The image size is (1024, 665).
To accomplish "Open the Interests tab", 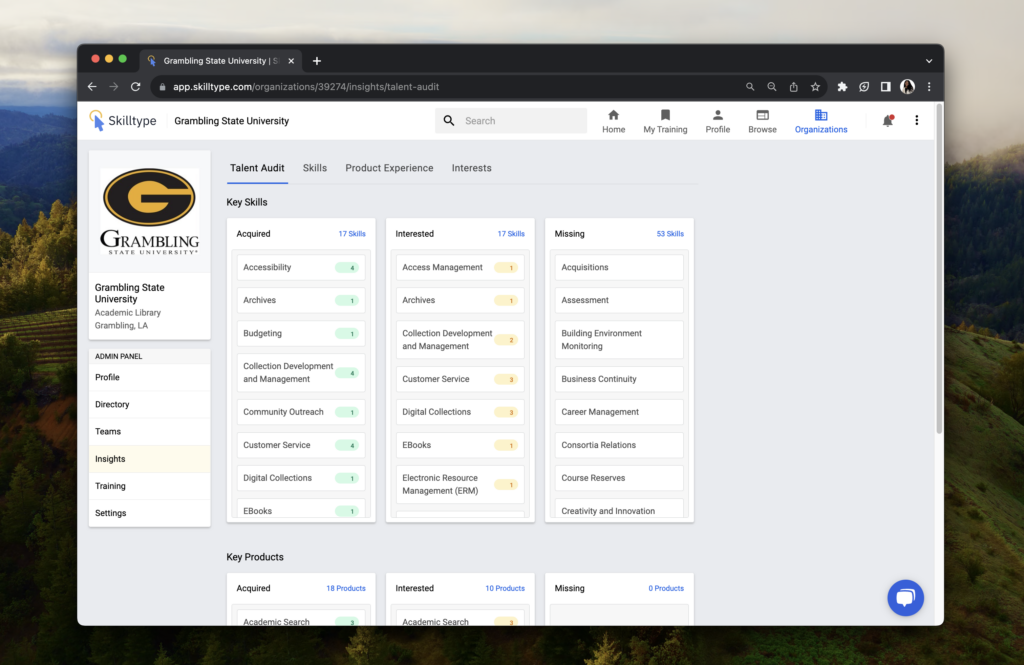I will click(471, 168).
